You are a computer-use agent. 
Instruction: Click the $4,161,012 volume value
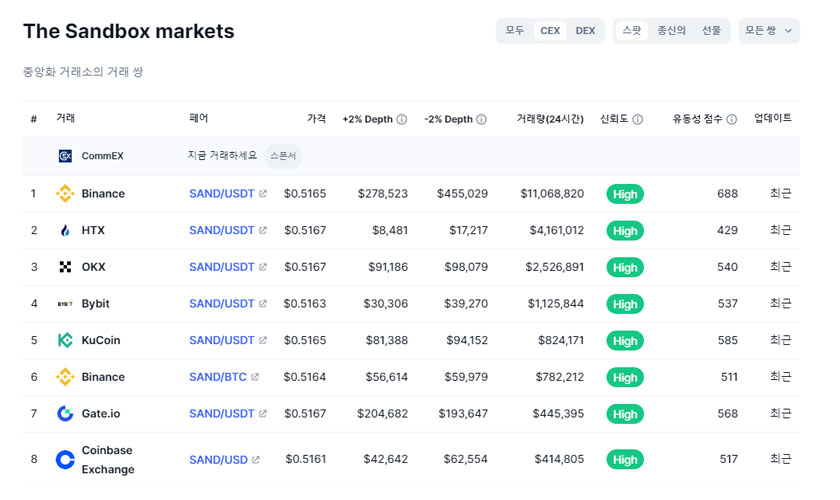(557, 230)
